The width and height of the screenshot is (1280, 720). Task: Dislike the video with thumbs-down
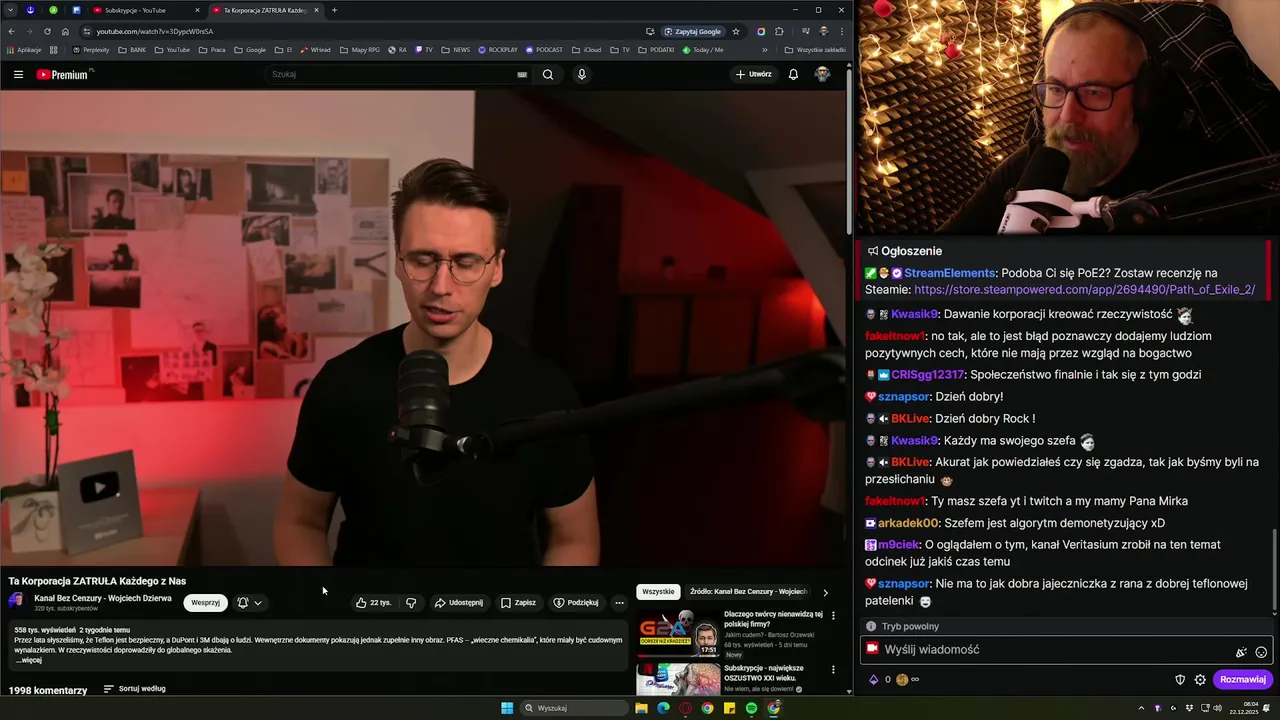[x=411, y=603]
